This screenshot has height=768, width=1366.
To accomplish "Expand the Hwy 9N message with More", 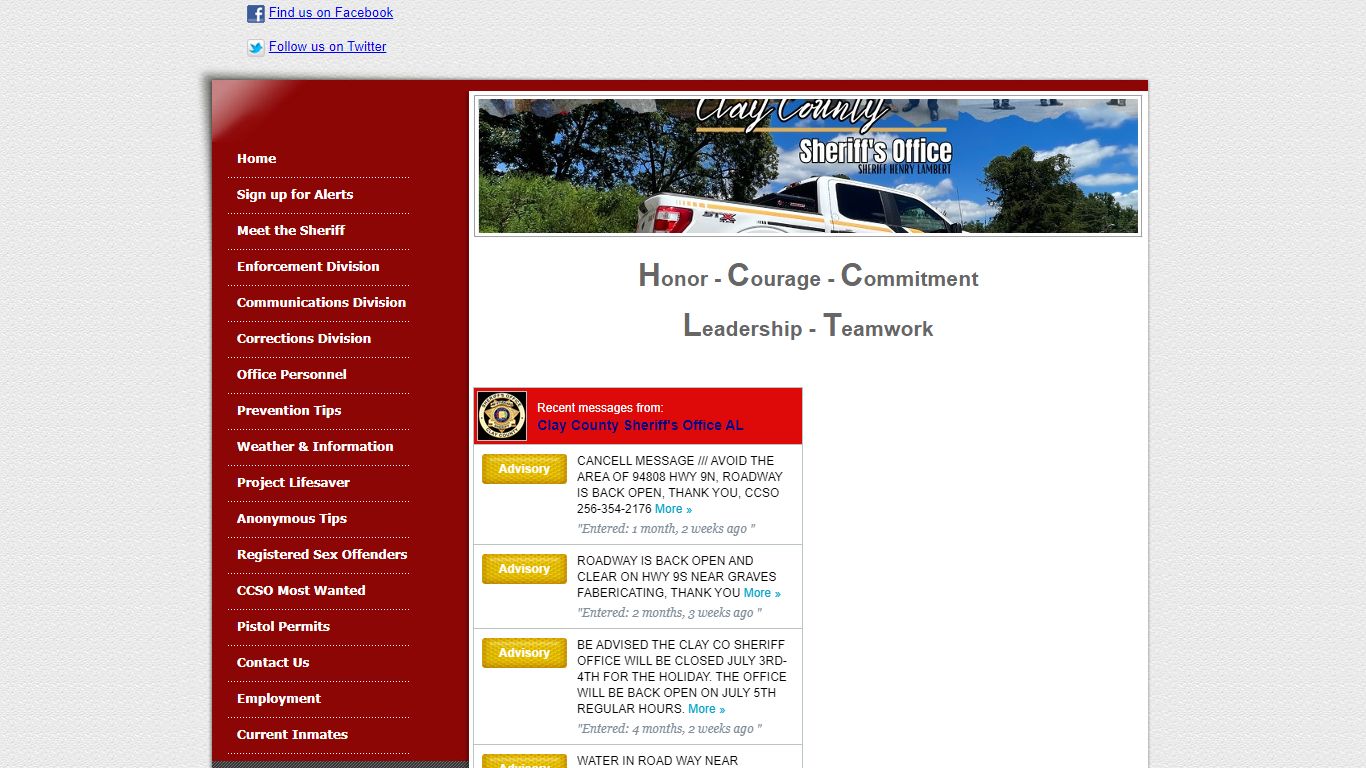I will (x=673, y=509).
